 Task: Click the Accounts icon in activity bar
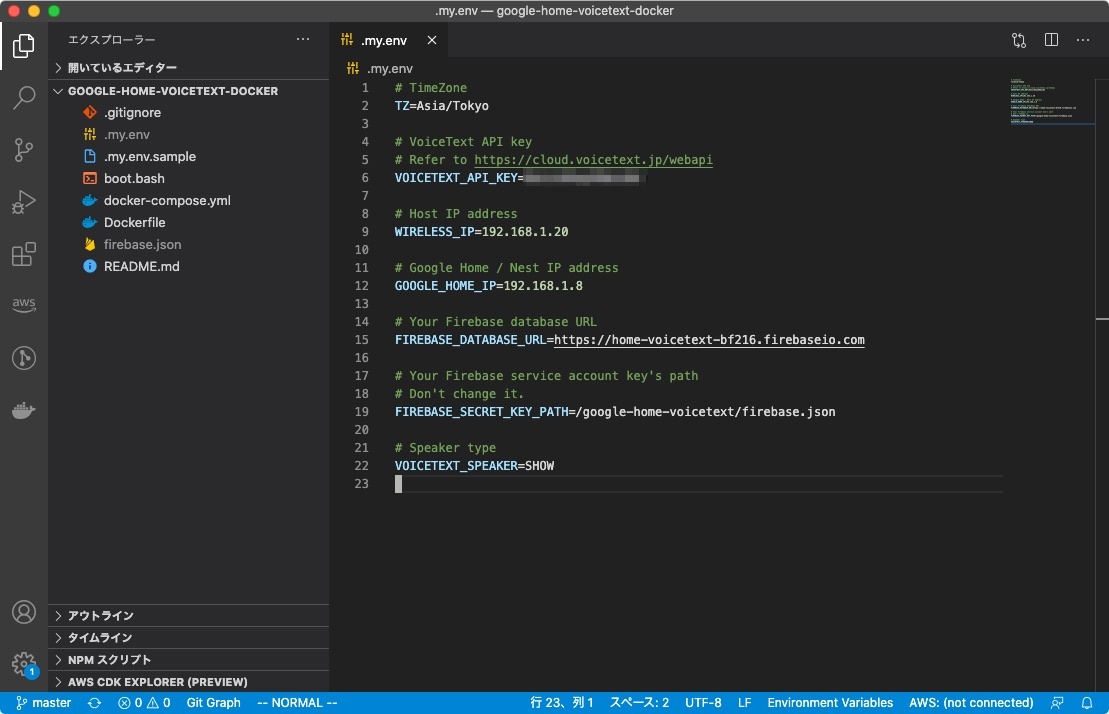pyautogui.click(x=24, y=612)
